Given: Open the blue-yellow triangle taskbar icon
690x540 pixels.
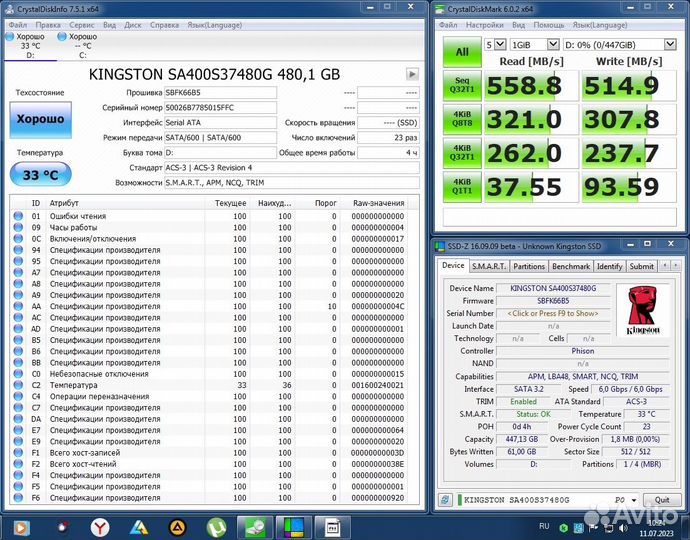Looking at the screenshot, I should pos(139,527).
